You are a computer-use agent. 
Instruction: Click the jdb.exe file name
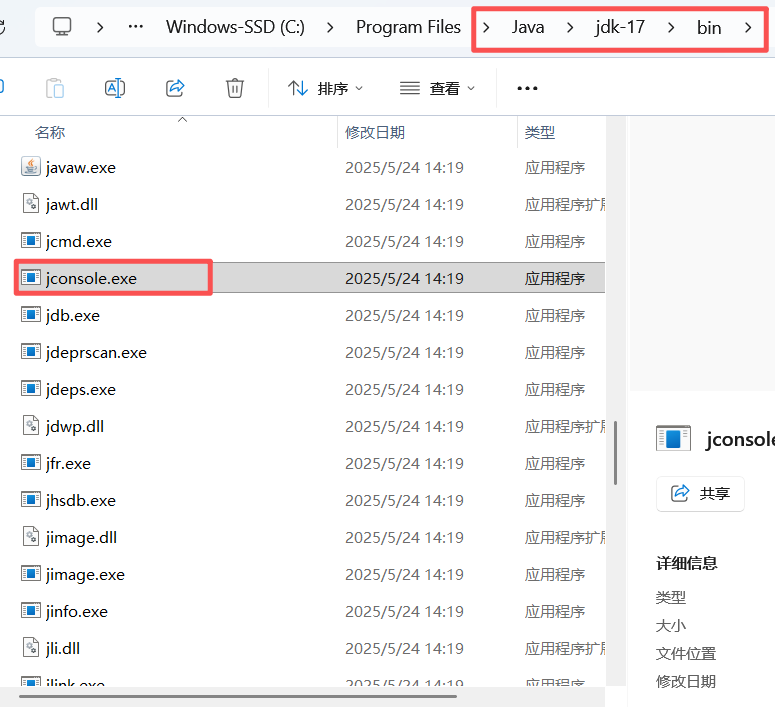[73, 316]
